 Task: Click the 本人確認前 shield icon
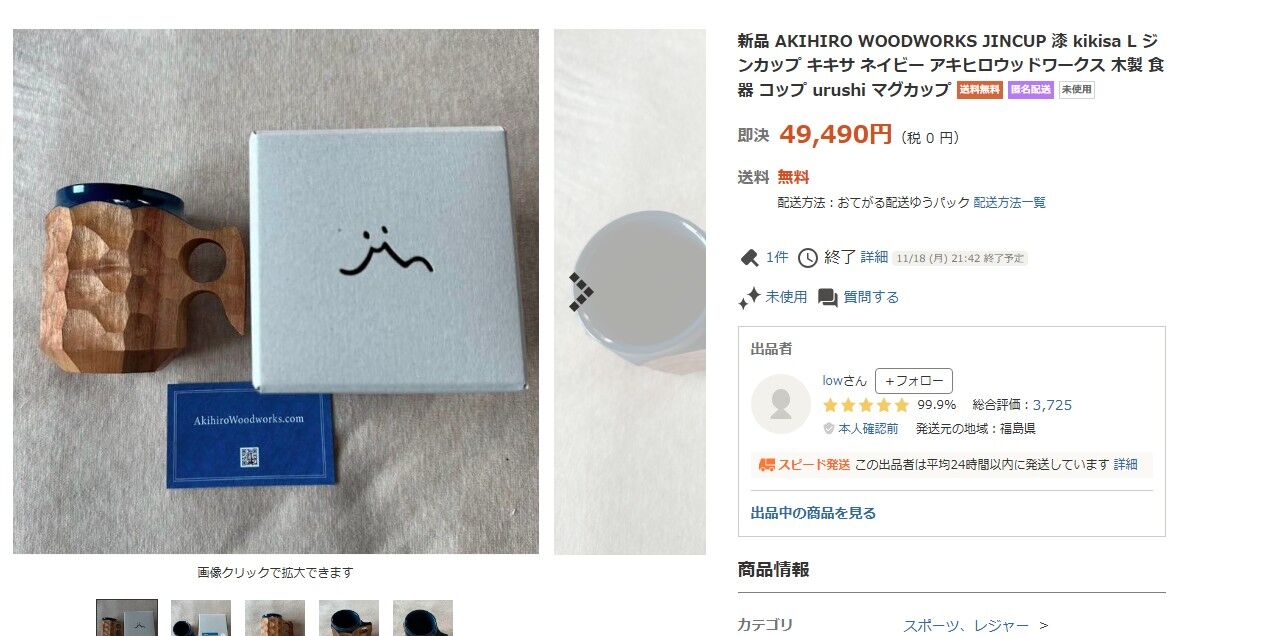pos(829,429)
